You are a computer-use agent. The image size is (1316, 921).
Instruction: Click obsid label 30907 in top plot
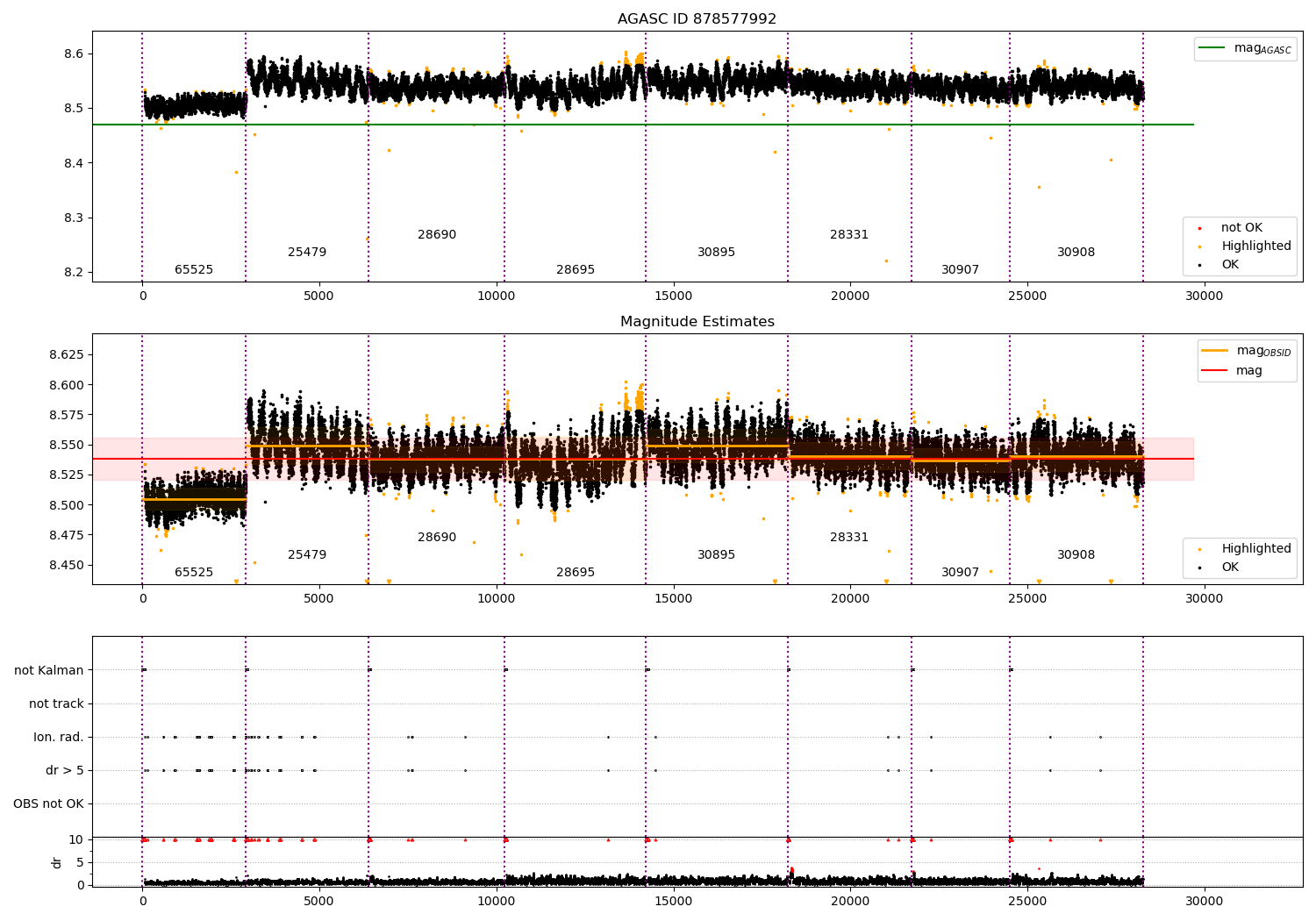click(961, 270)
